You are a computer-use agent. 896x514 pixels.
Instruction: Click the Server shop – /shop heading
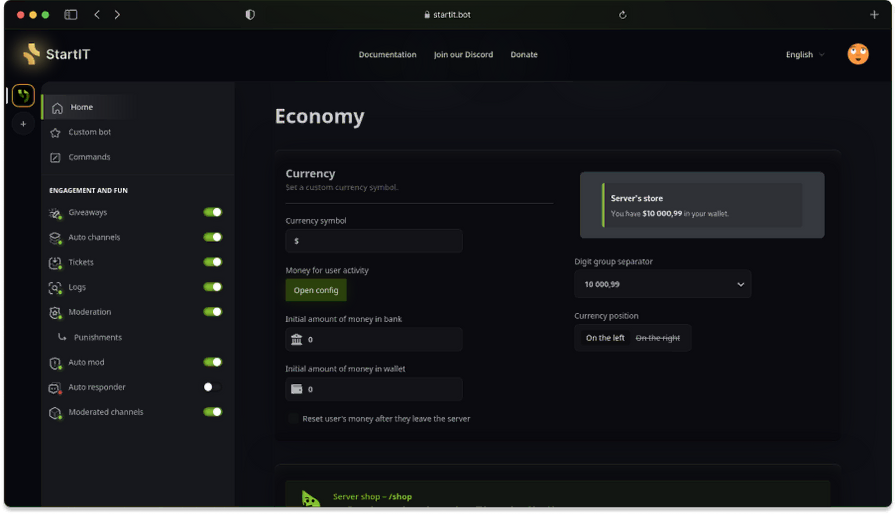click(x=372, y=497)
